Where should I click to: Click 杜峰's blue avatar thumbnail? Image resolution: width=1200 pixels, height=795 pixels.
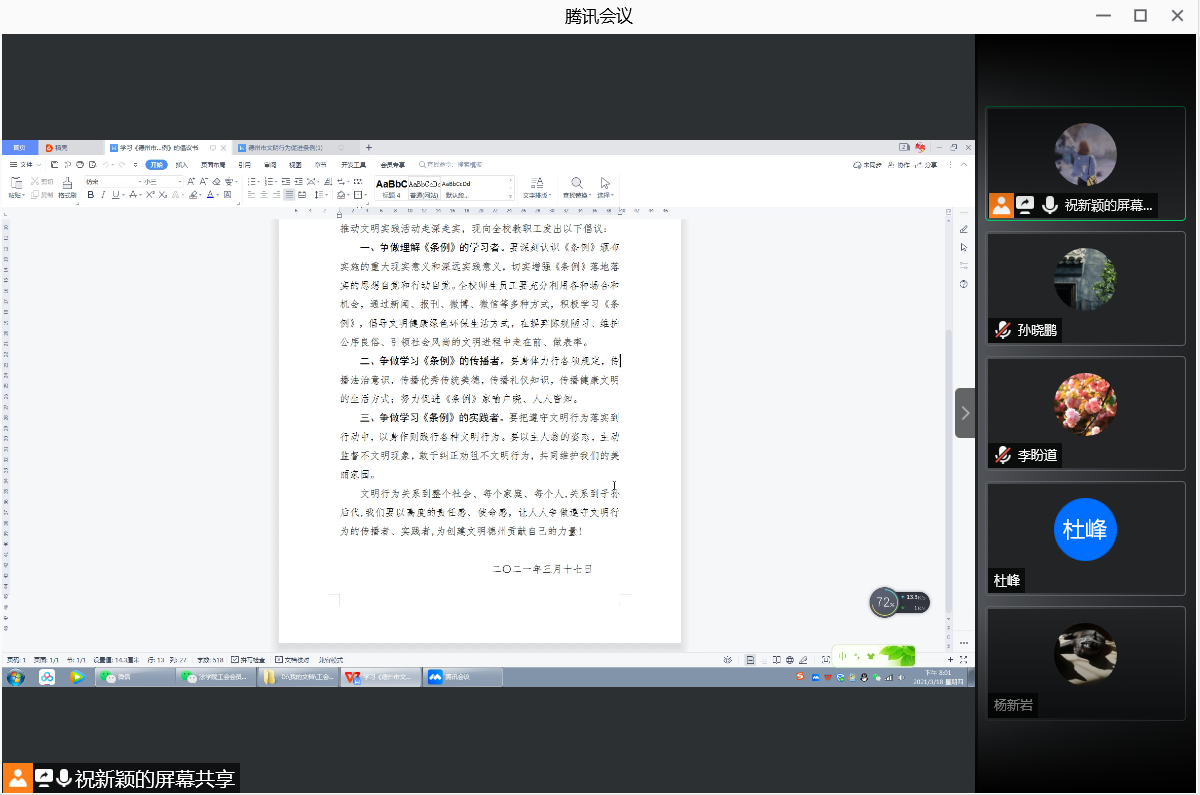(1085, 529)
